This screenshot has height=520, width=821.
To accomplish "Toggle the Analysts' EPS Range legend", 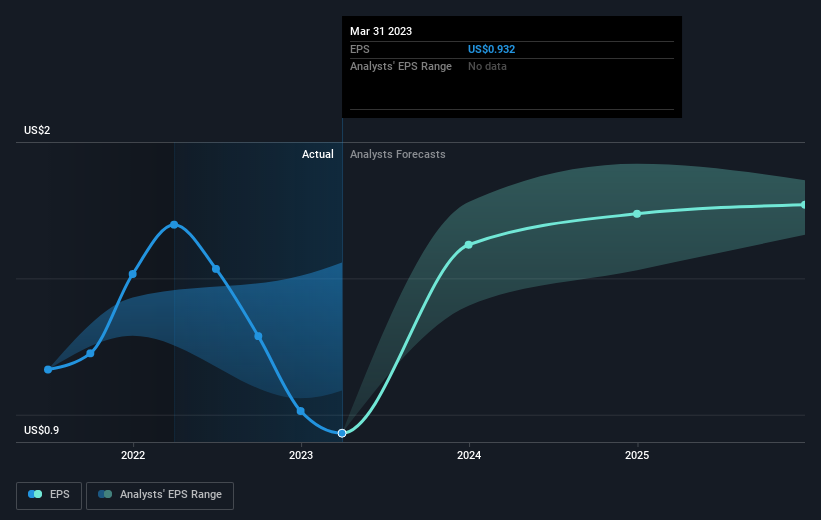I will (160, 495).
